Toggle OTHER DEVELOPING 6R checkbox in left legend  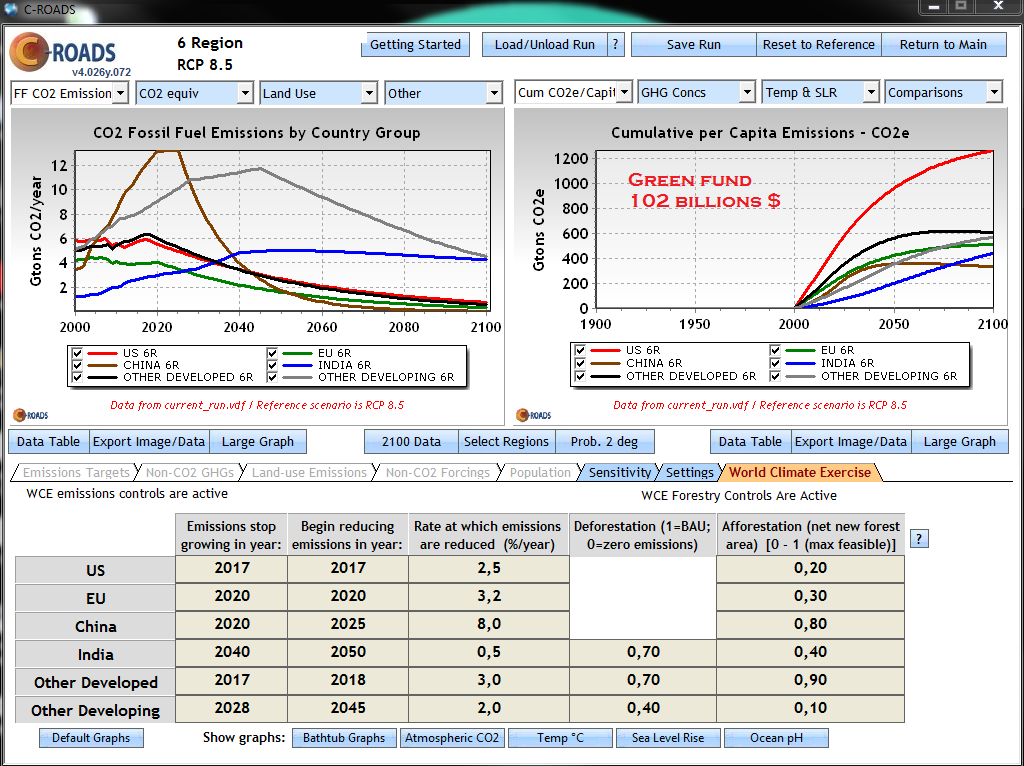(x=272, y=377)
